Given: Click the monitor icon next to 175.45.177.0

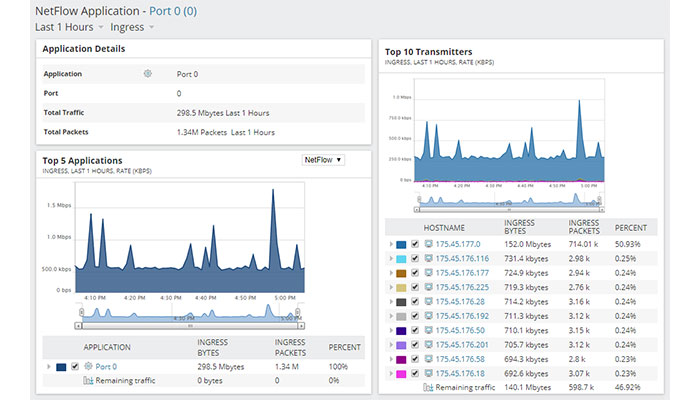Looking at the screenshot, I should [429, 244].
